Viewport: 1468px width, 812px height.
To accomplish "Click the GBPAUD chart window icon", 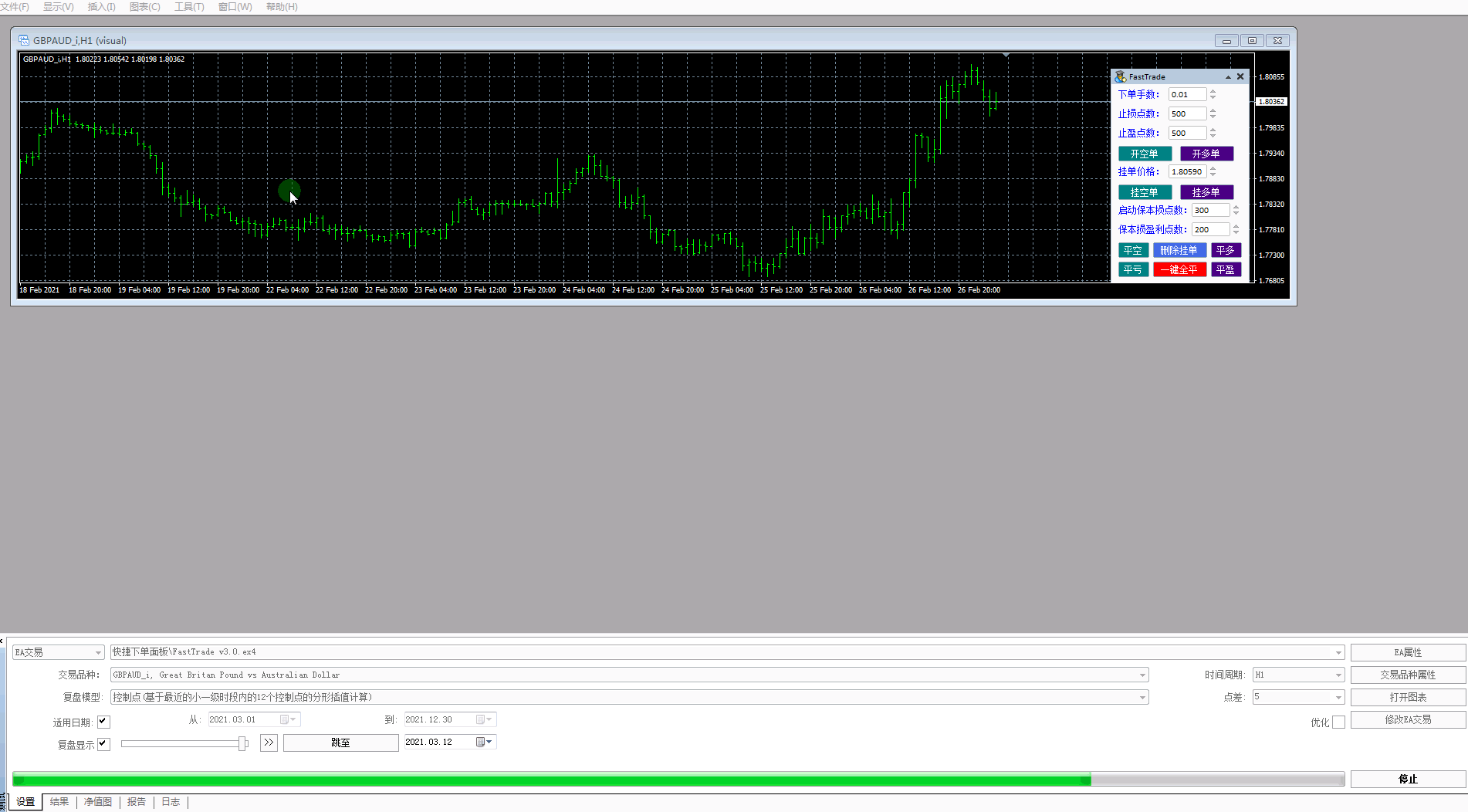I will tap(24, 41).
